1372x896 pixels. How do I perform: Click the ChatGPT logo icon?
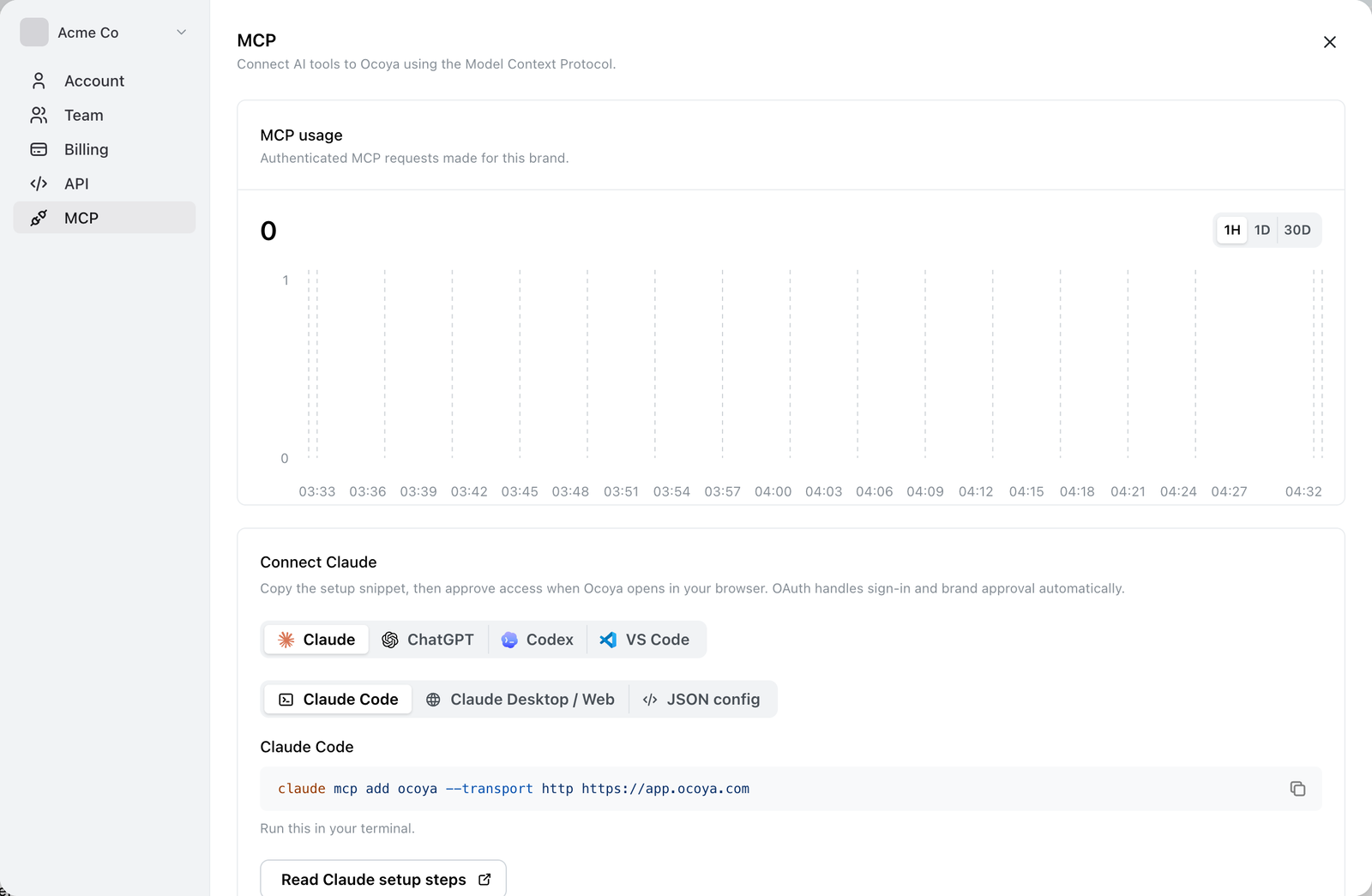[390, 640]
